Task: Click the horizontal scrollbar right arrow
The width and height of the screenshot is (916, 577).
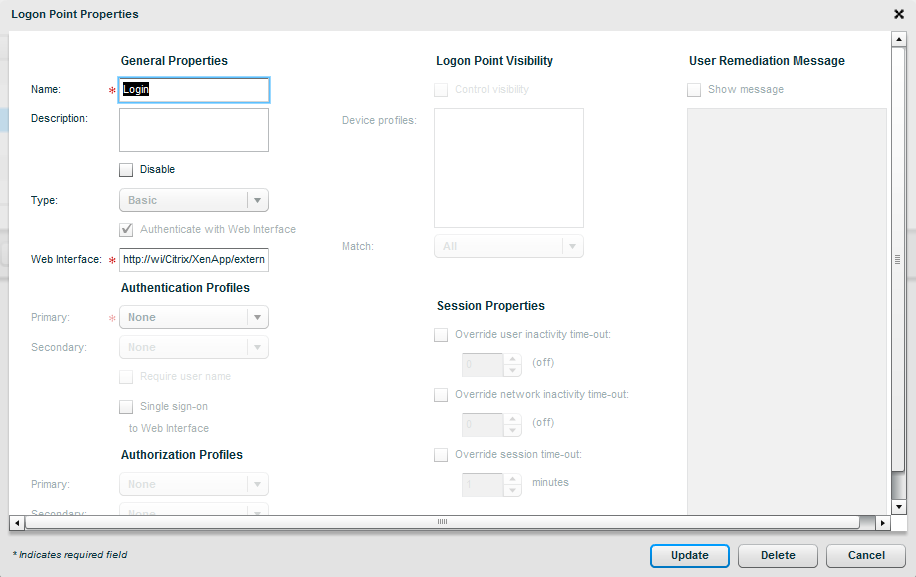Action: click(883, 523)
